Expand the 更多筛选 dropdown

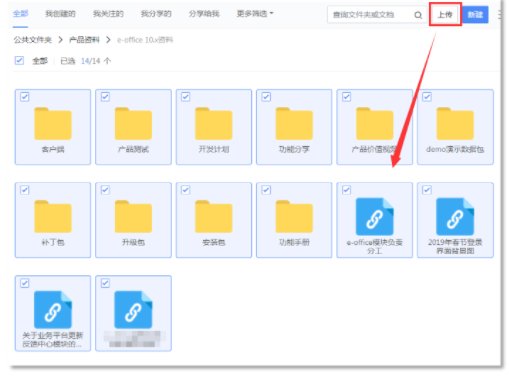255,14
